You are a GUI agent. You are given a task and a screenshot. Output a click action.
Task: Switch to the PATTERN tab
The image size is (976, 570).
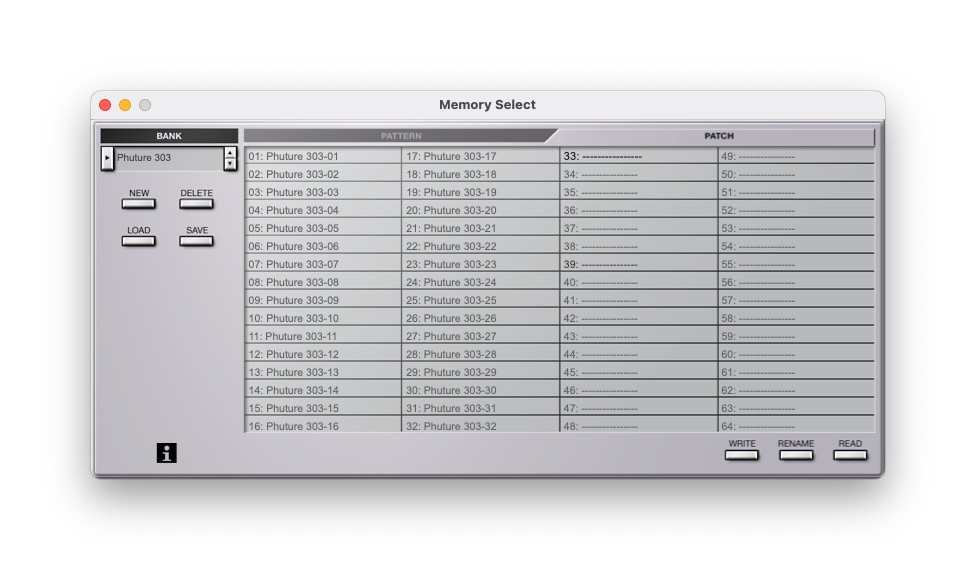click(x=401, y=136)
